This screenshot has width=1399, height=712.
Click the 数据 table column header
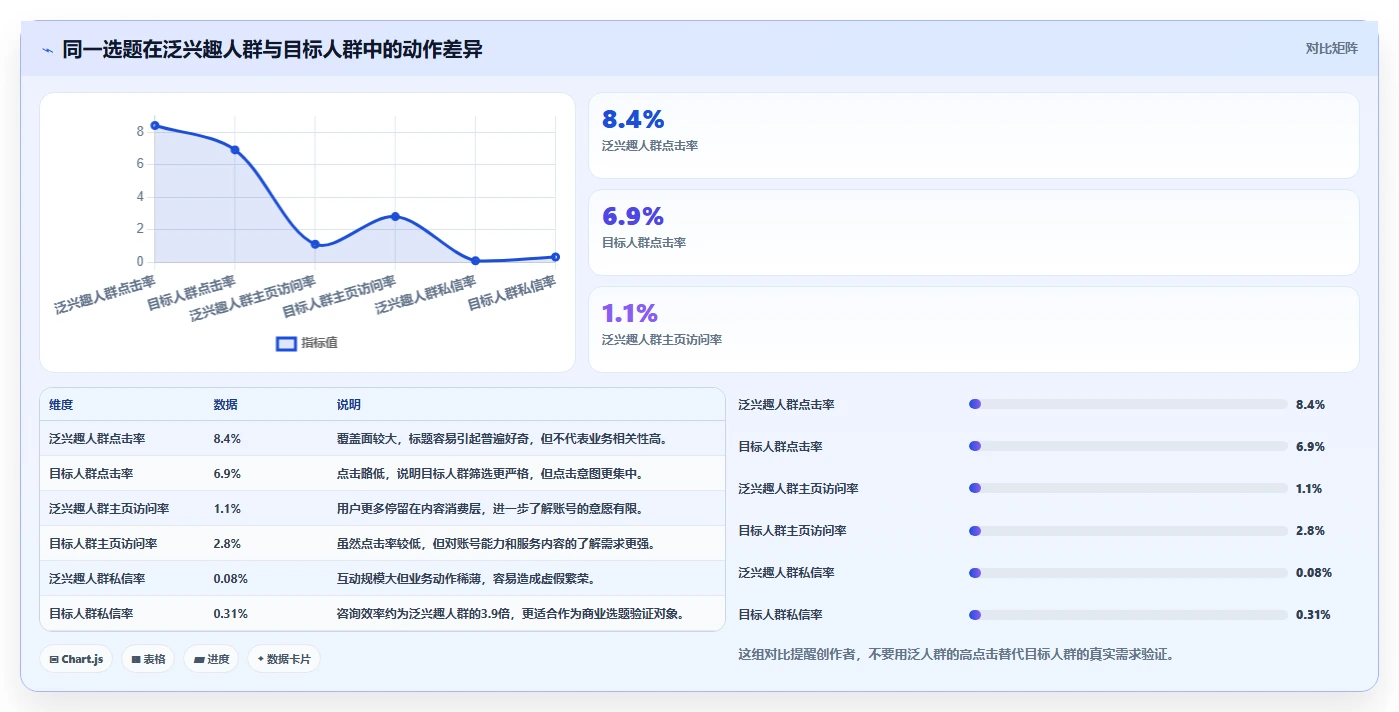click(x=225, y=405)
